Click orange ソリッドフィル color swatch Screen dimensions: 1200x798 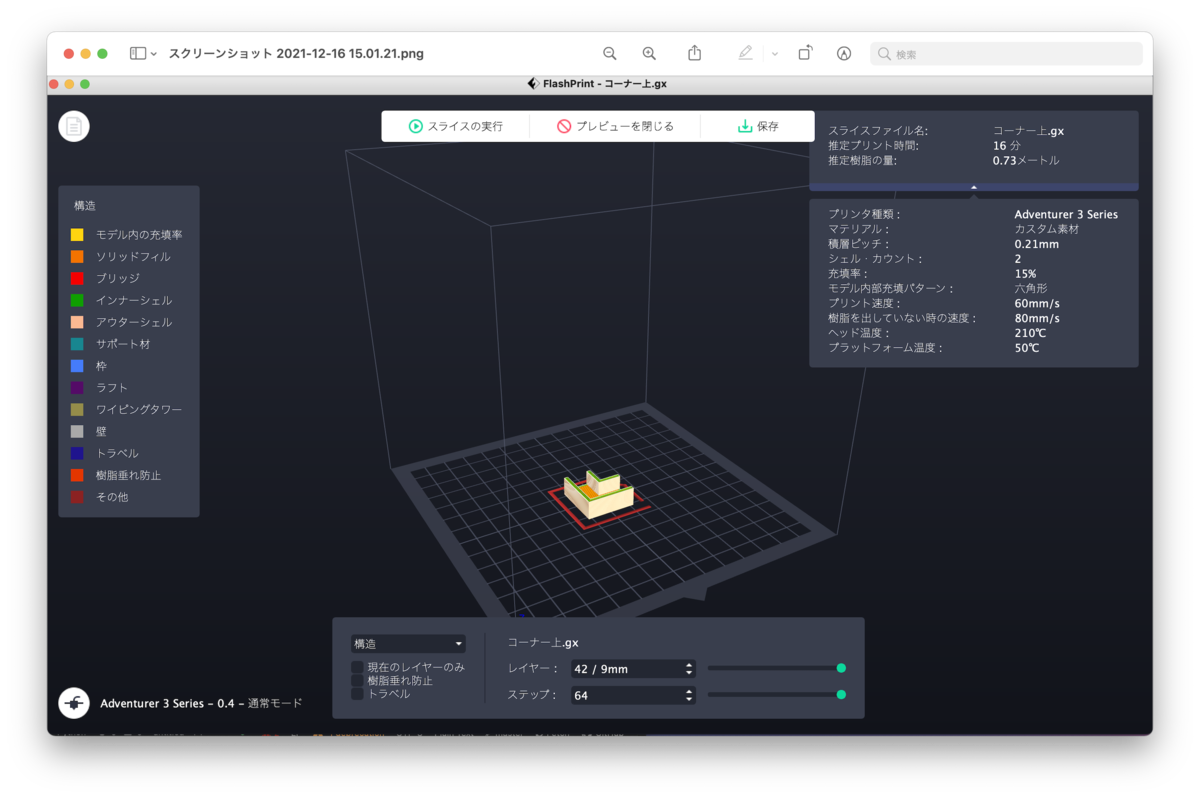(77, 256)
